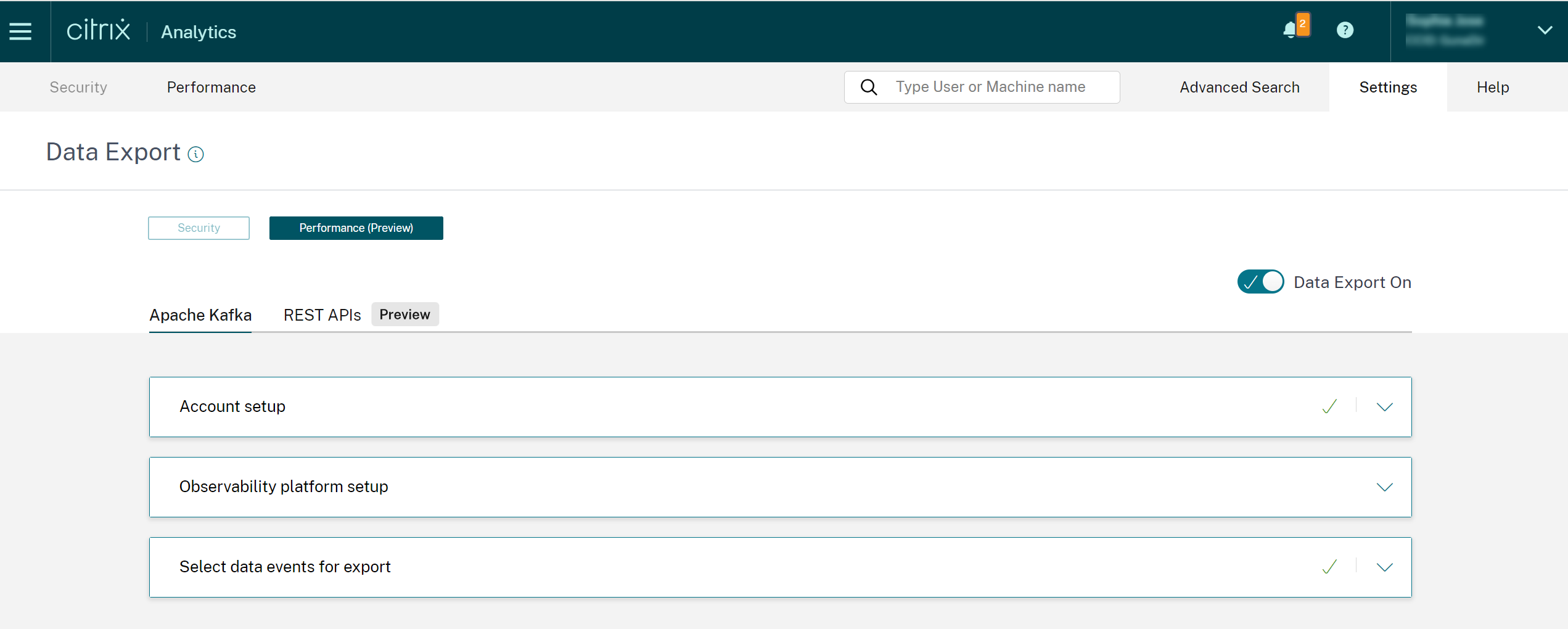Turn off the Data Export toggle

pos(1260,282)
